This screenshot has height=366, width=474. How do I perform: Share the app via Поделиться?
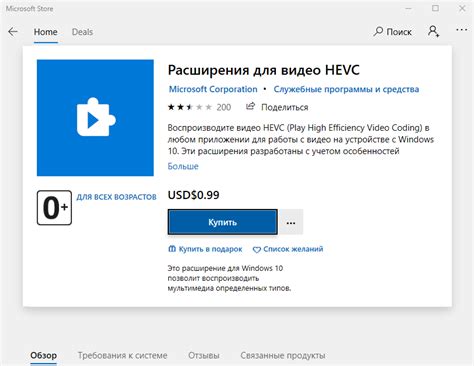277,107
